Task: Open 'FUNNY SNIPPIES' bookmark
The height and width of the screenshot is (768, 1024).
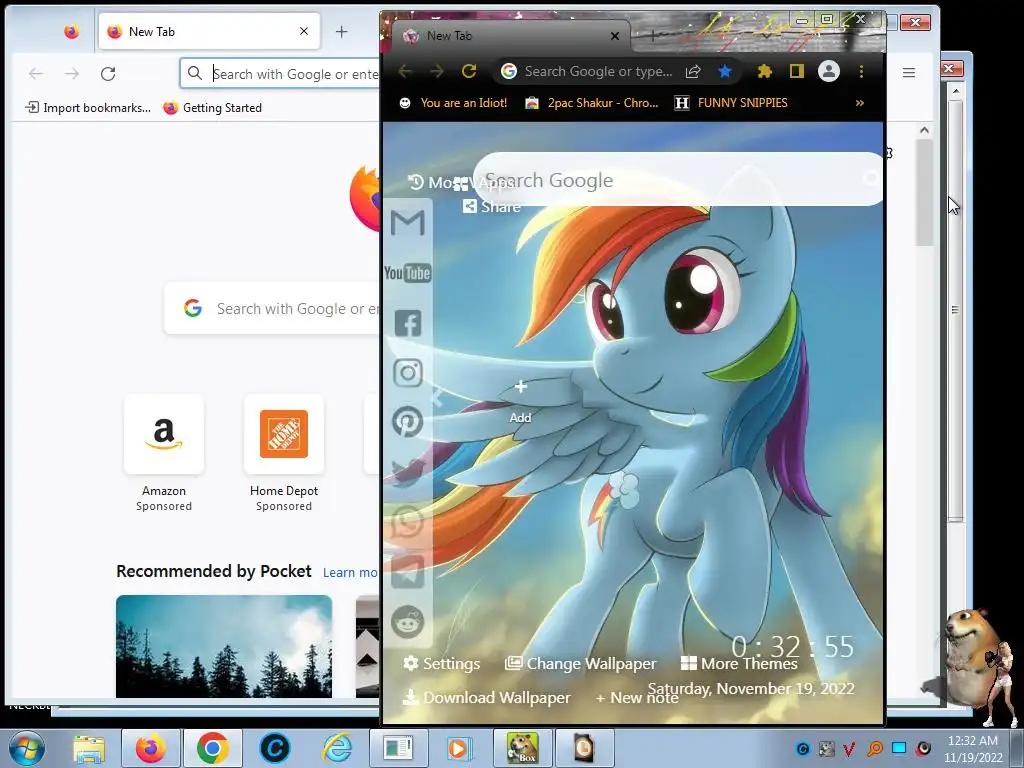Action: [731, 103]
